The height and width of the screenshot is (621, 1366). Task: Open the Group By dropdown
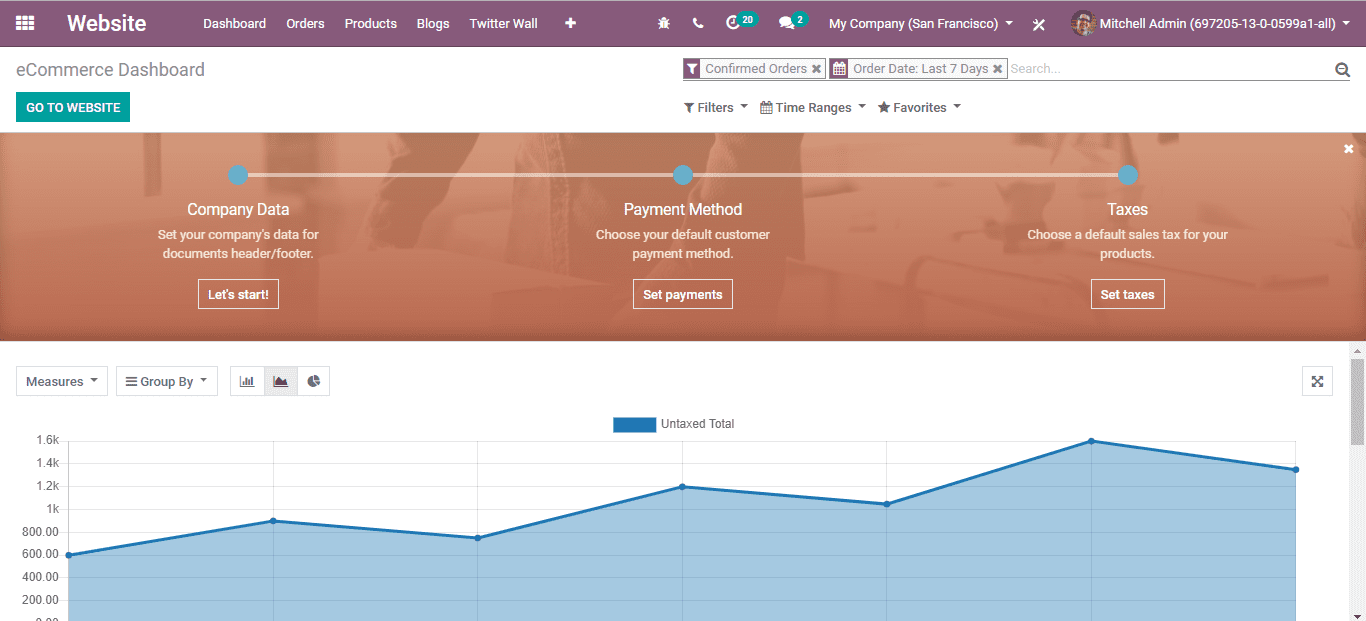pos(167,381)
